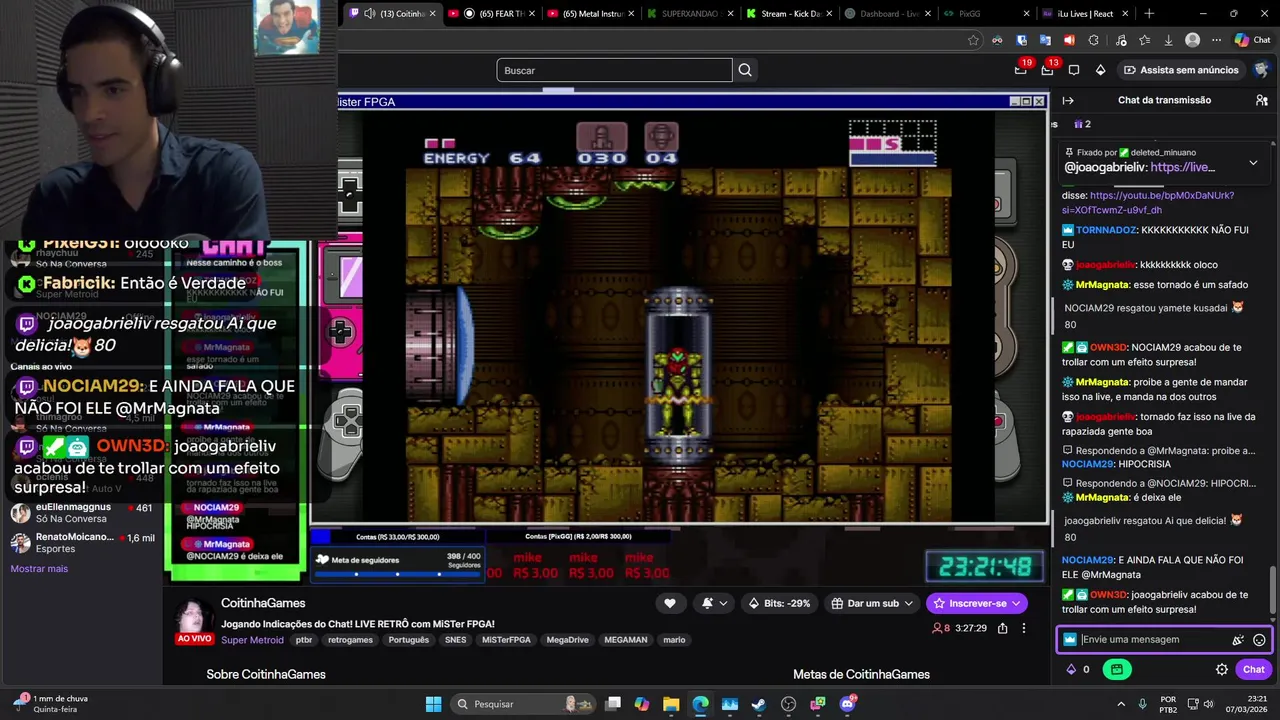Show hidden system tray icons chevron
The width and height of the screenshot is (1280, 720).
tap(1120, 704)
